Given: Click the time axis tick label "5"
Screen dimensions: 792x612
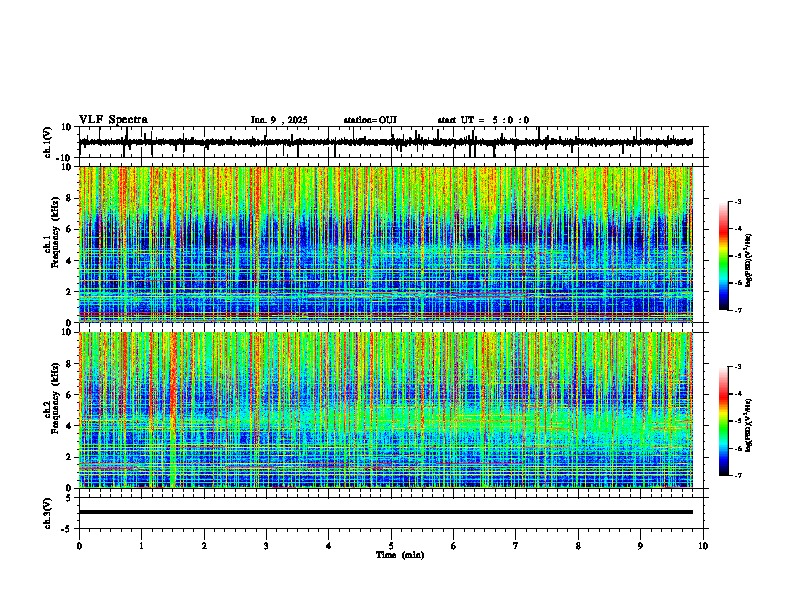Looking at the screenshot, I should tap(391, 546).
